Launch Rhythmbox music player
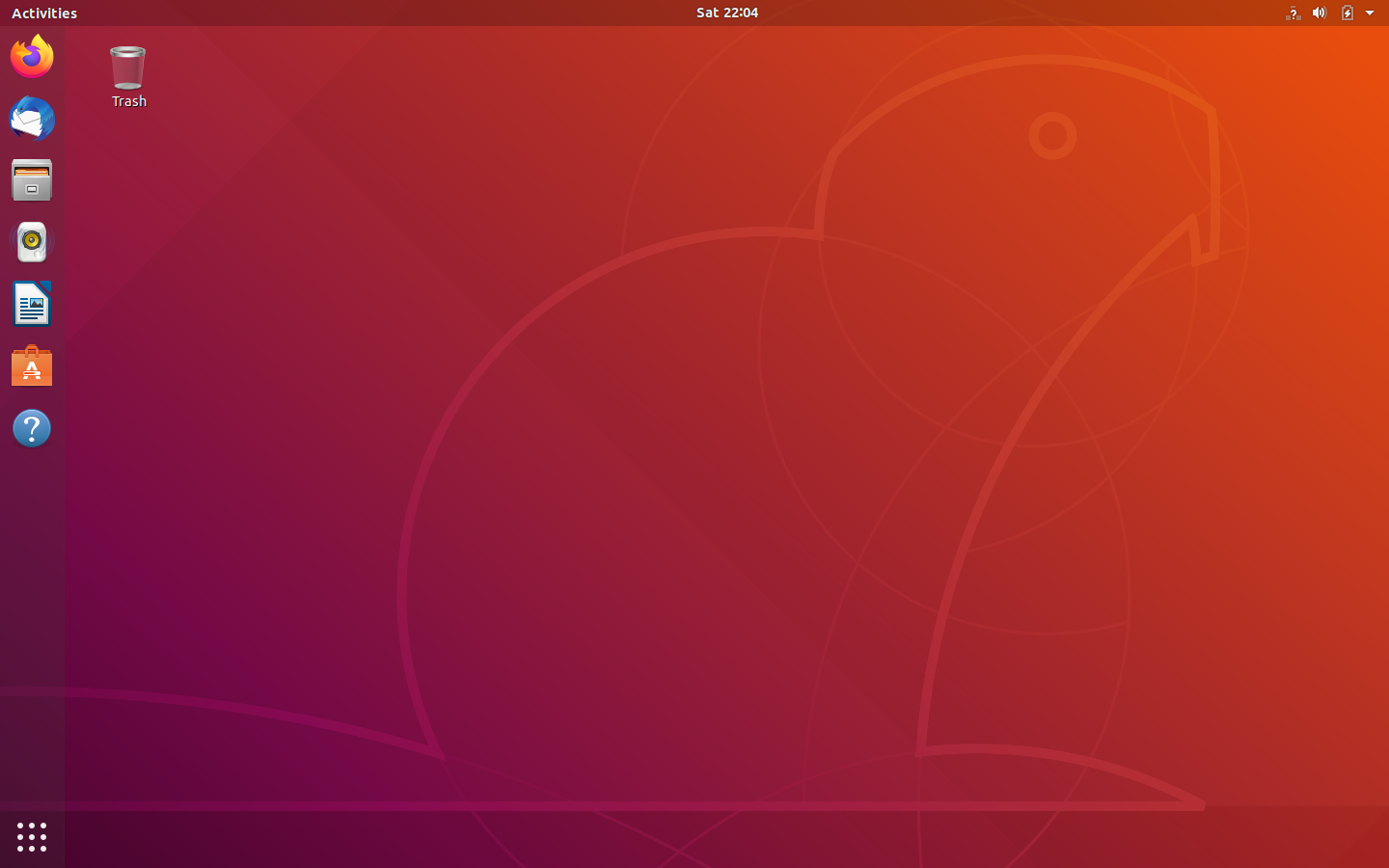 point(32,242)
